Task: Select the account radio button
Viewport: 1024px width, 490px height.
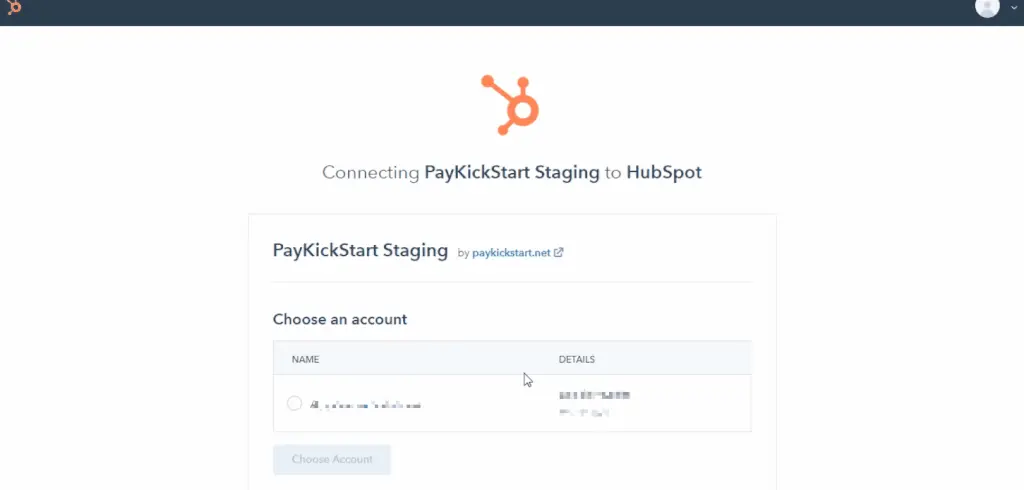Action: (294, 403)
